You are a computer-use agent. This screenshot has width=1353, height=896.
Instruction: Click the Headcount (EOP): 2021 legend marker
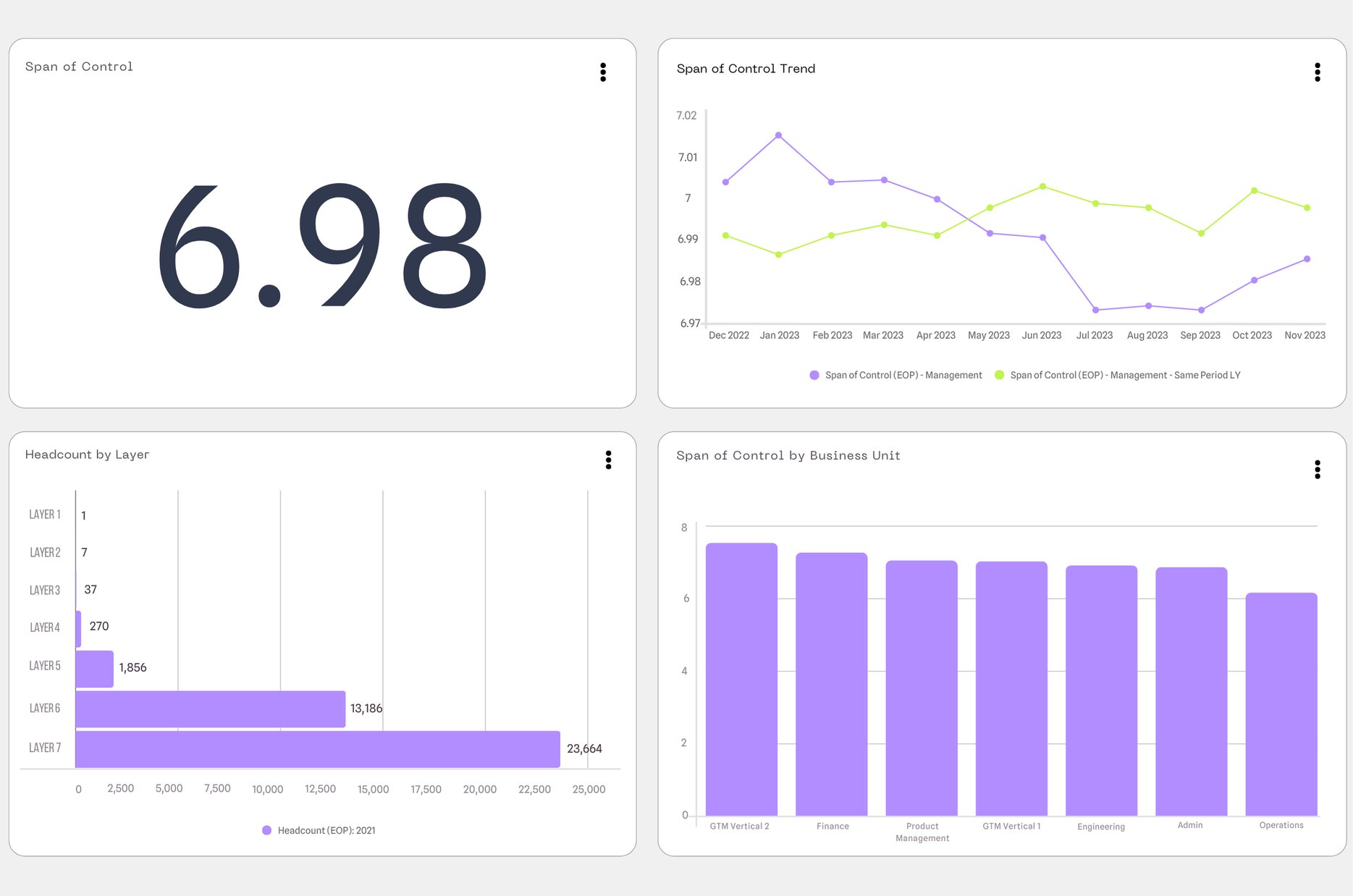(267, 830)
